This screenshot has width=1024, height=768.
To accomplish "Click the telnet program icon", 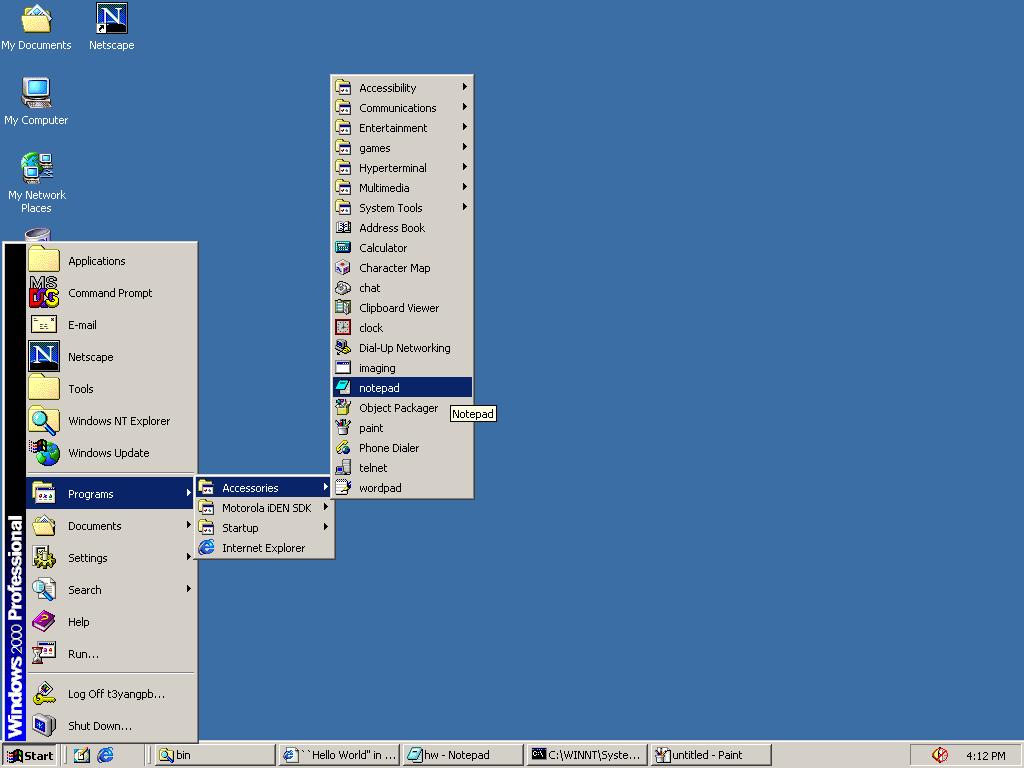I will (343, 468).
